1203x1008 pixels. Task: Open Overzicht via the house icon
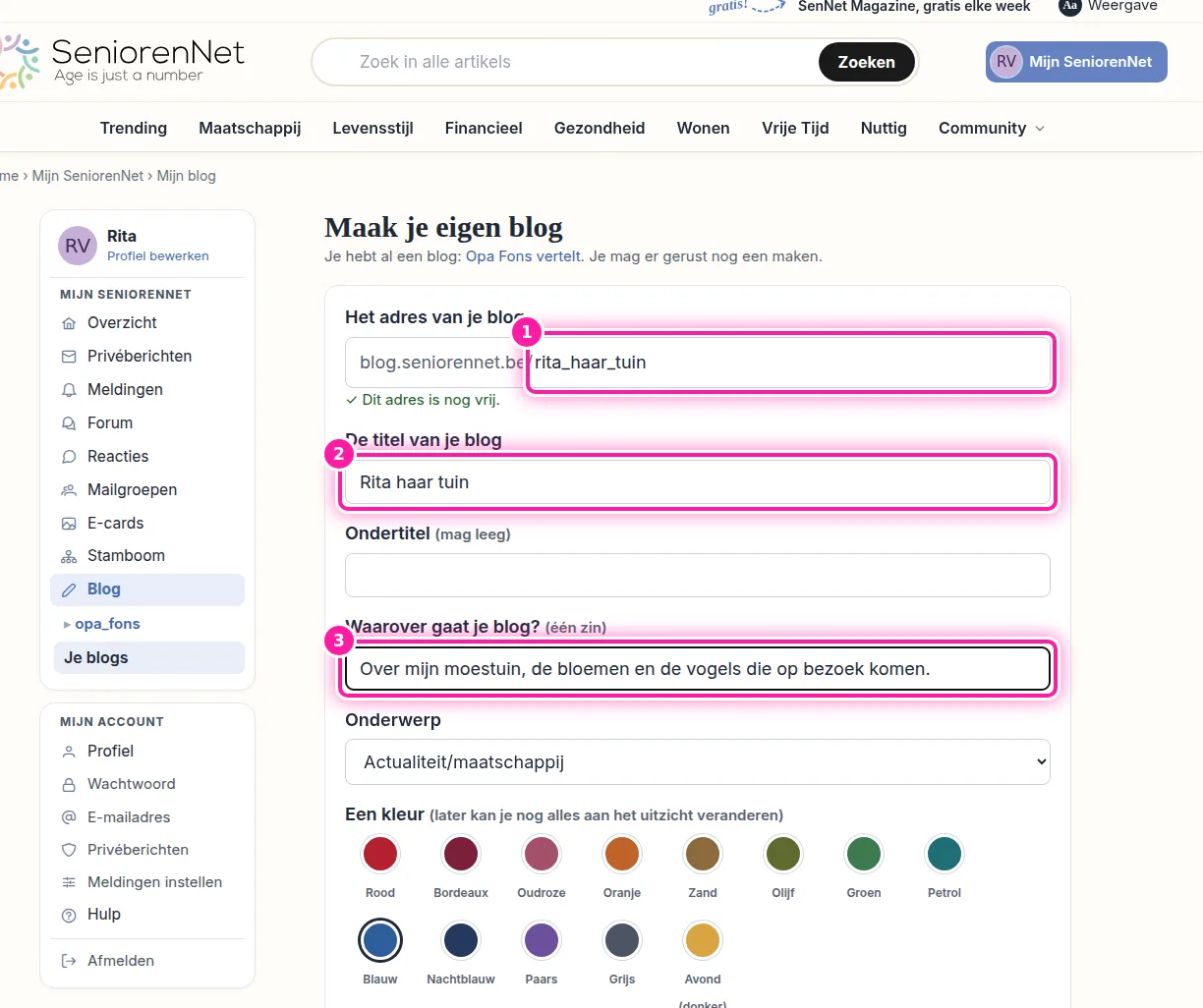[x=69, y=323]
